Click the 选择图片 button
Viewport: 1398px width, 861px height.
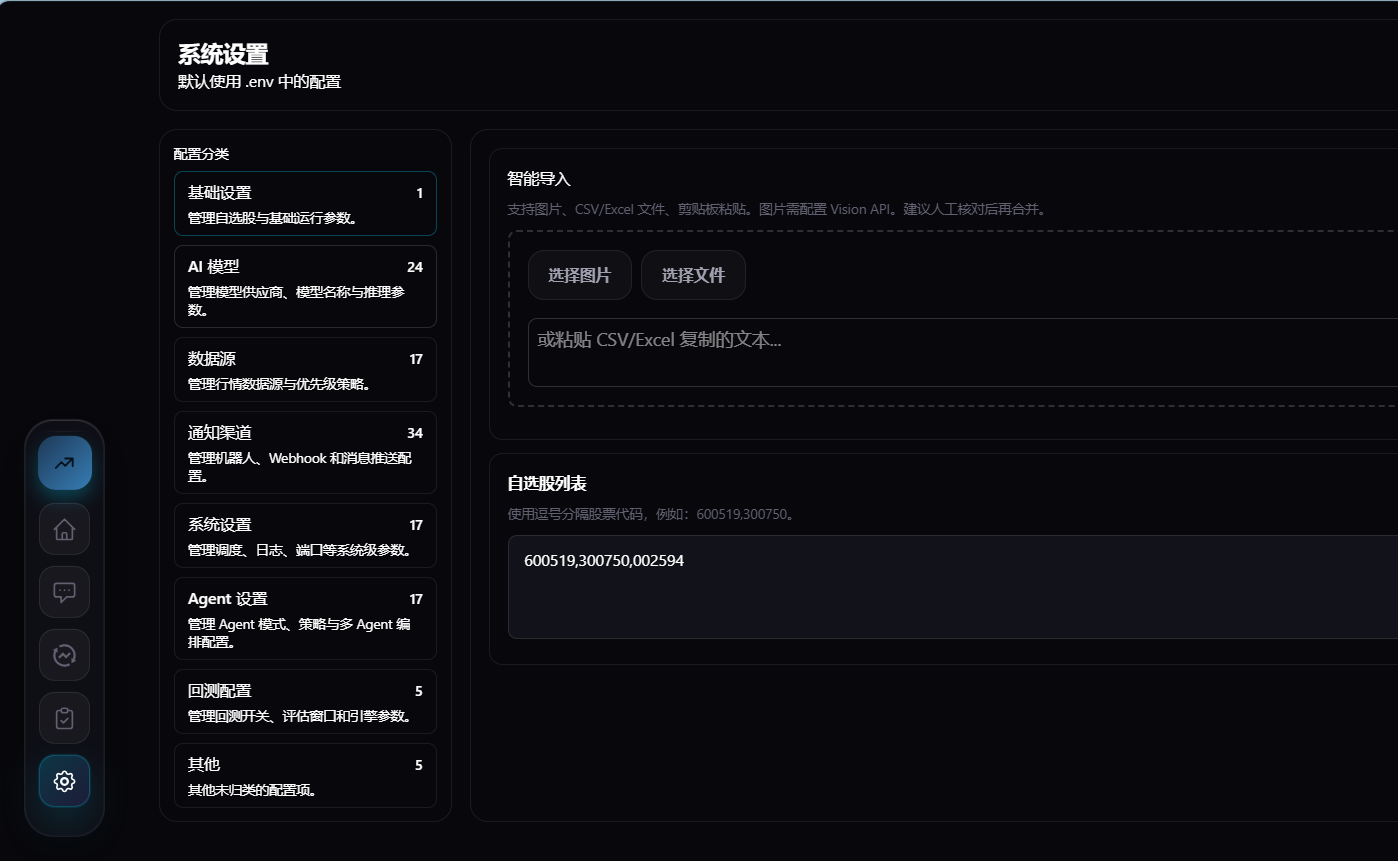(x=580, y=274)
